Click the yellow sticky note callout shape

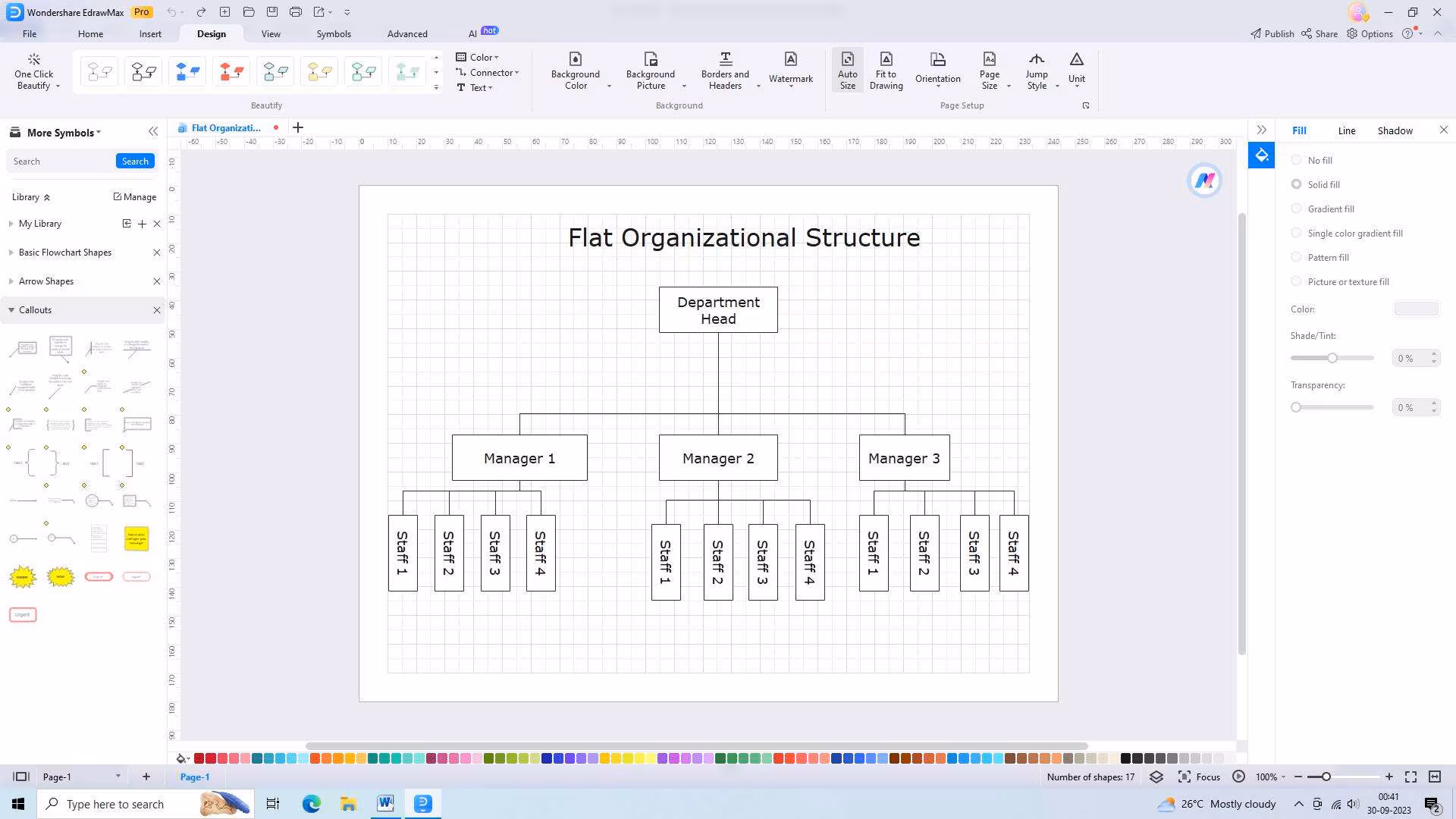136,538
